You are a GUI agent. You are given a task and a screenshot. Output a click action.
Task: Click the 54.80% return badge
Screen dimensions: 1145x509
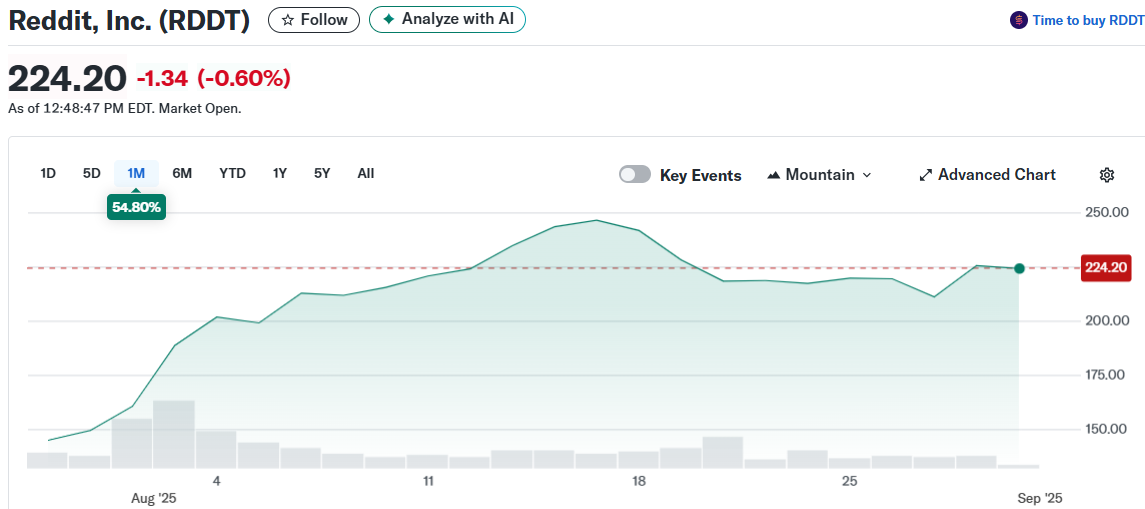point(137,207)
